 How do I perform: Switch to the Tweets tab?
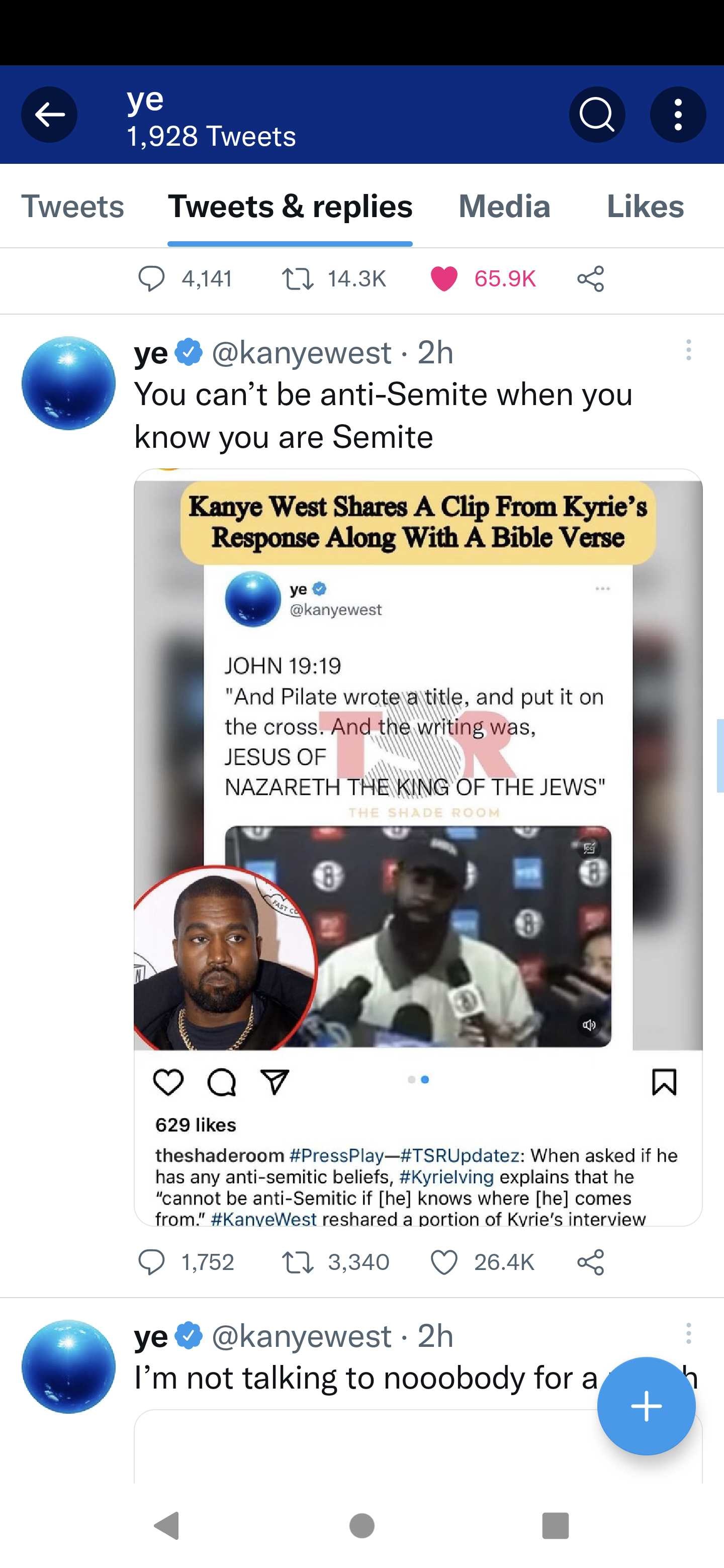pyautogui.click(x=72, y=207)
